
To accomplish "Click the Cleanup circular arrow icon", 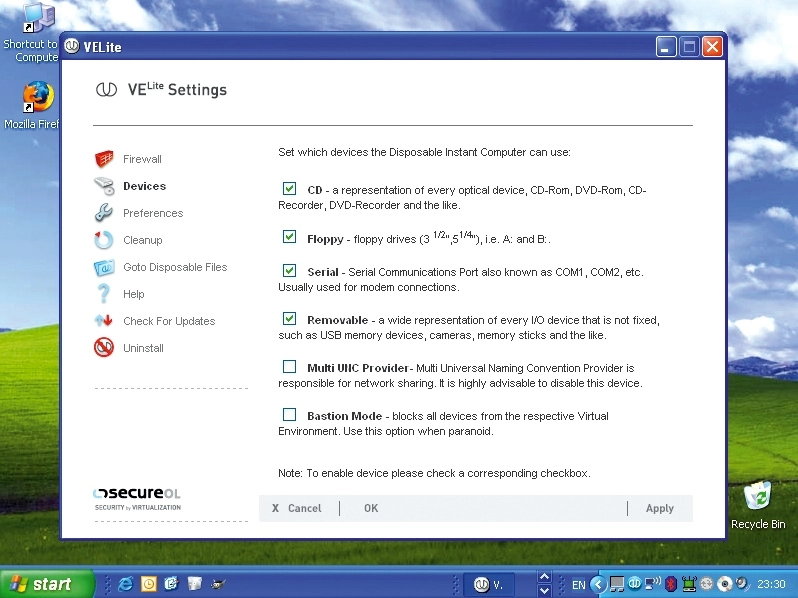I will [x=104, y=240].
